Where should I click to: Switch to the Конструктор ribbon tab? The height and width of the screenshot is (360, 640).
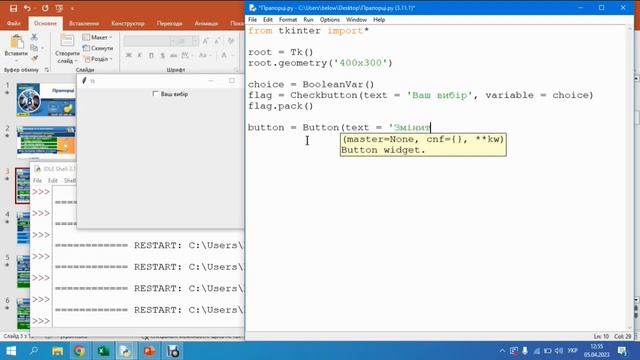pyautogui.click(x=128, y=24)
